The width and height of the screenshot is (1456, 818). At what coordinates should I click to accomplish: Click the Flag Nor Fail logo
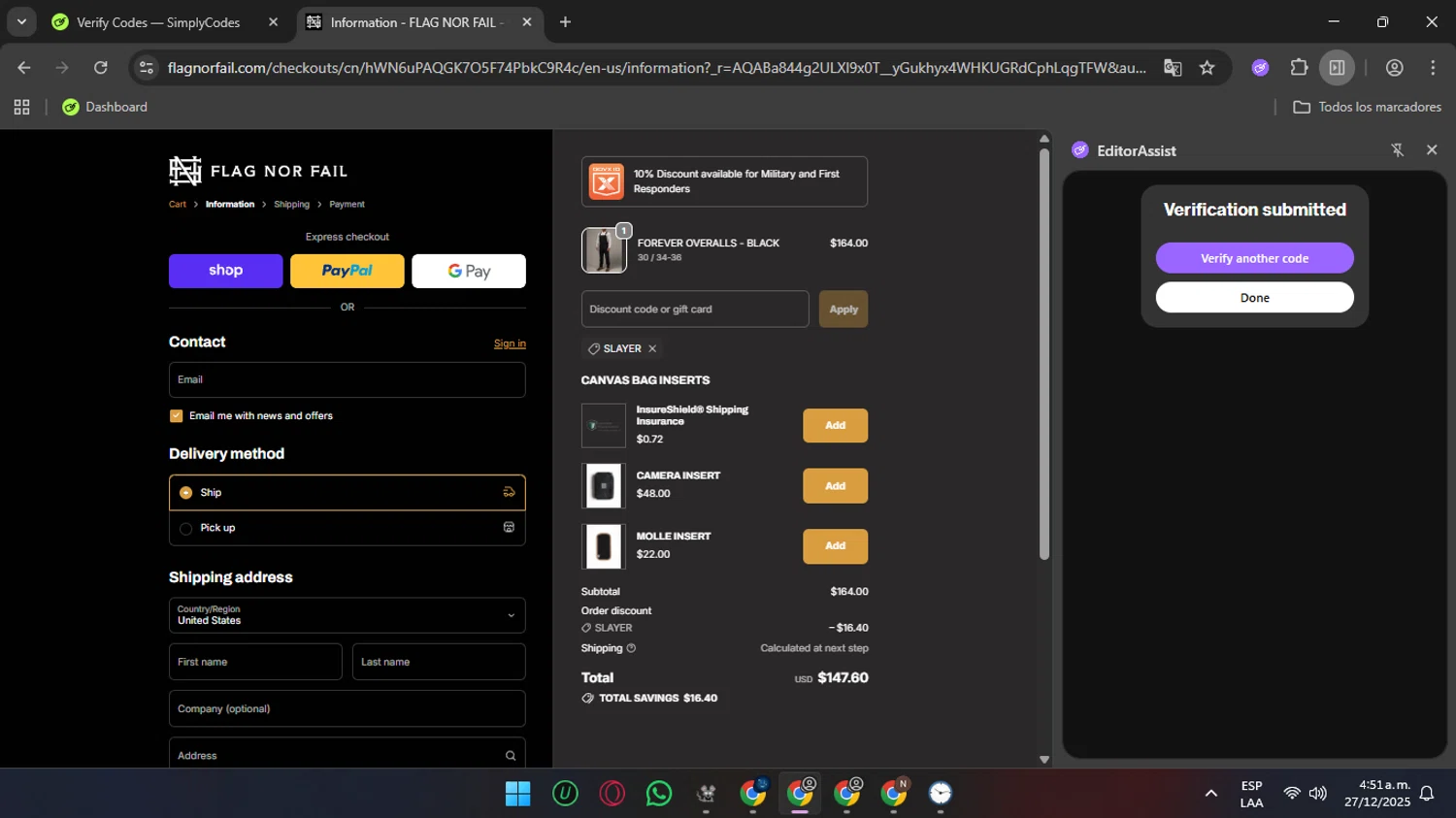pyautogui.click(x=258, y=171)
